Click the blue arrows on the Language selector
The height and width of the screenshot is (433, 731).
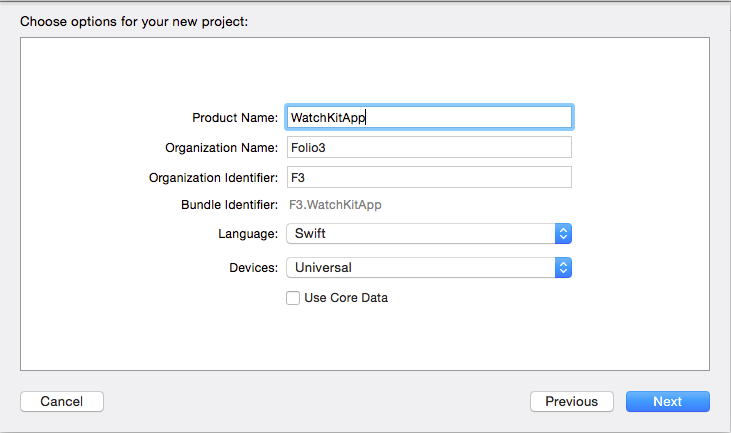(x=563, y=233)
